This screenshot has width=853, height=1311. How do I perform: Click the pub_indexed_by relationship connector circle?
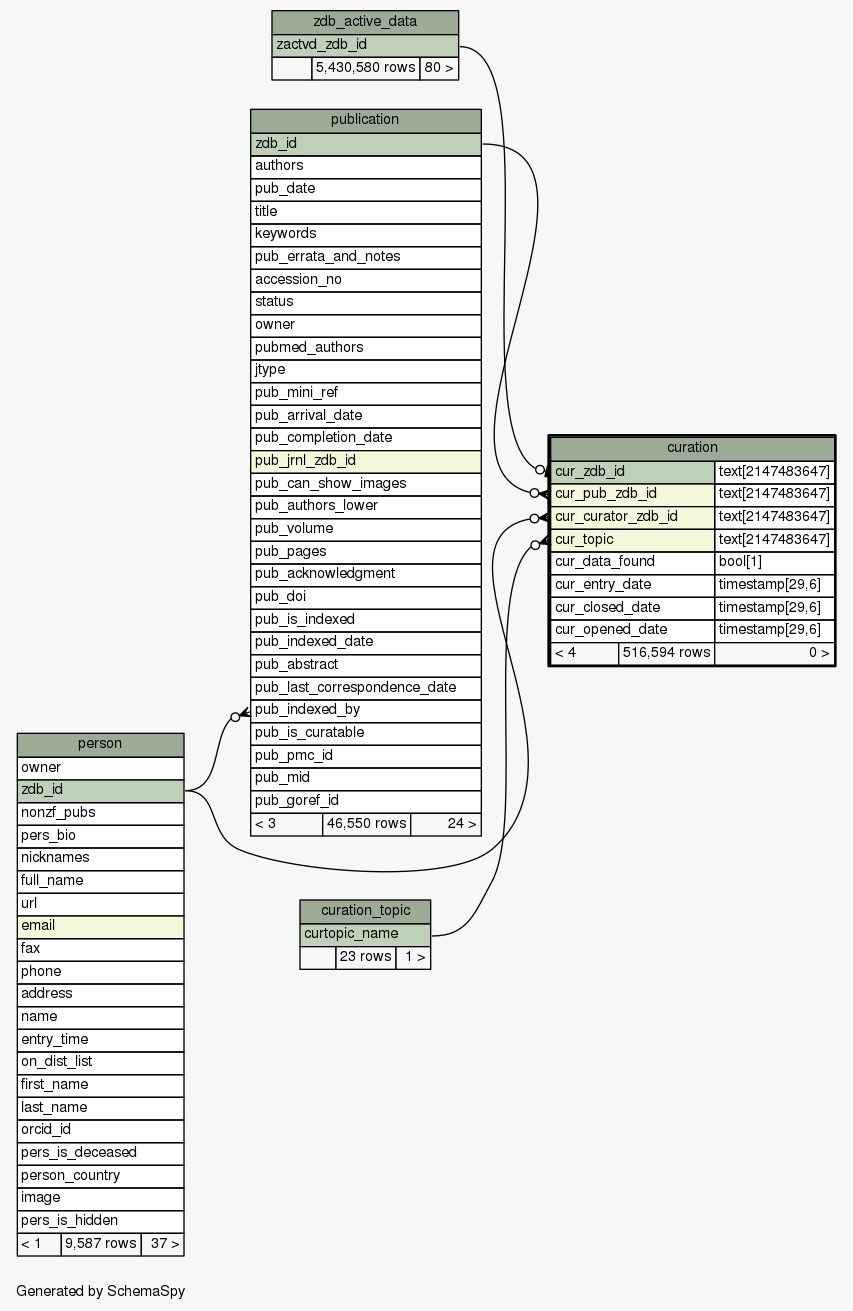click(235, 716)
